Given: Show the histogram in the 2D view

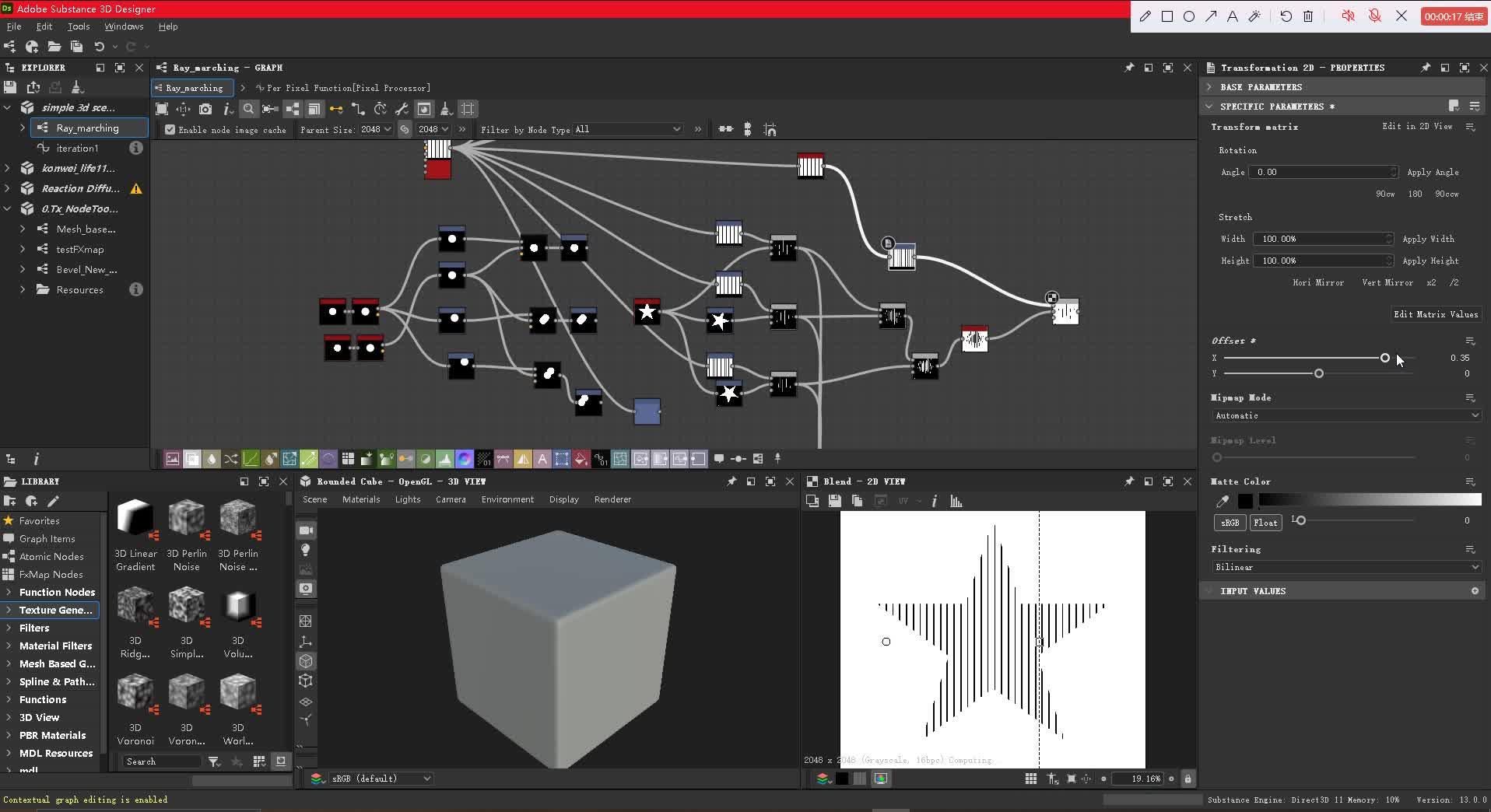Looking at the screenshot, I should [956, 501].
